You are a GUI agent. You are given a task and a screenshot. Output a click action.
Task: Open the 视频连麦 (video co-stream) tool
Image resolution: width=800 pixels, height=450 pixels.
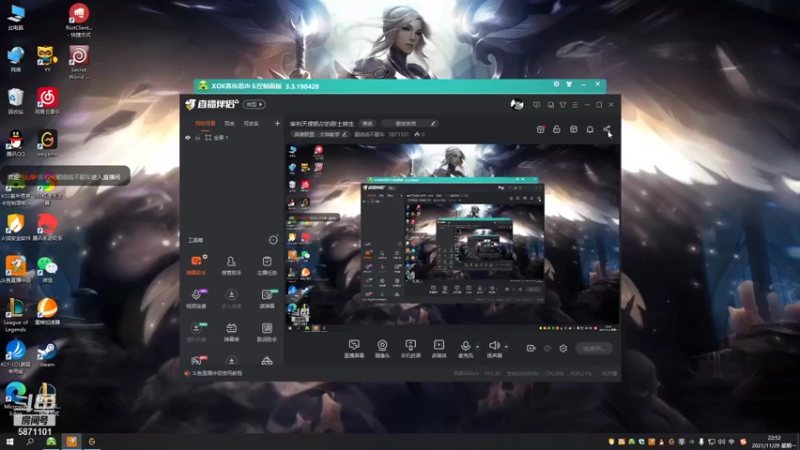click(196, 298)
